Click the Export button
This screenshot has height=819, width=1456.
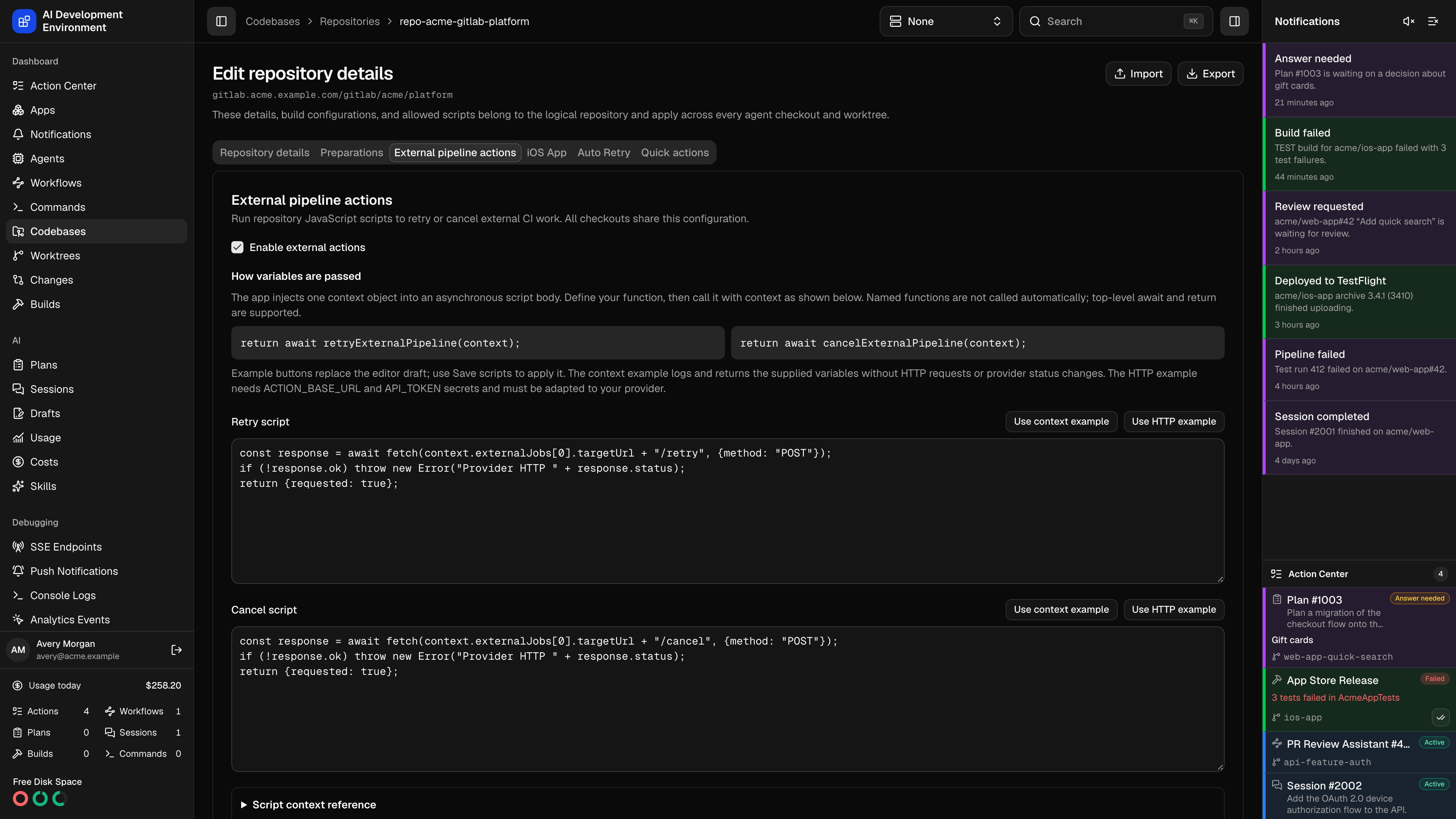(1210, 74)
